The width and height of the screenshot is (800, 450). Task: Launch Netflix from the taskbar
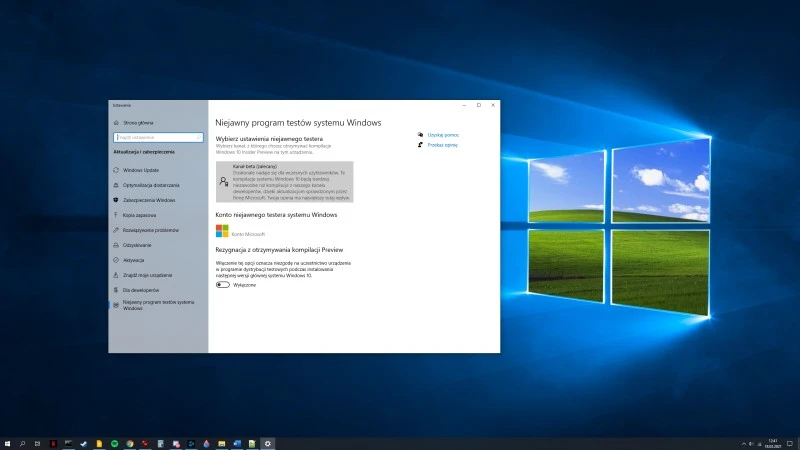pos(53,444)
